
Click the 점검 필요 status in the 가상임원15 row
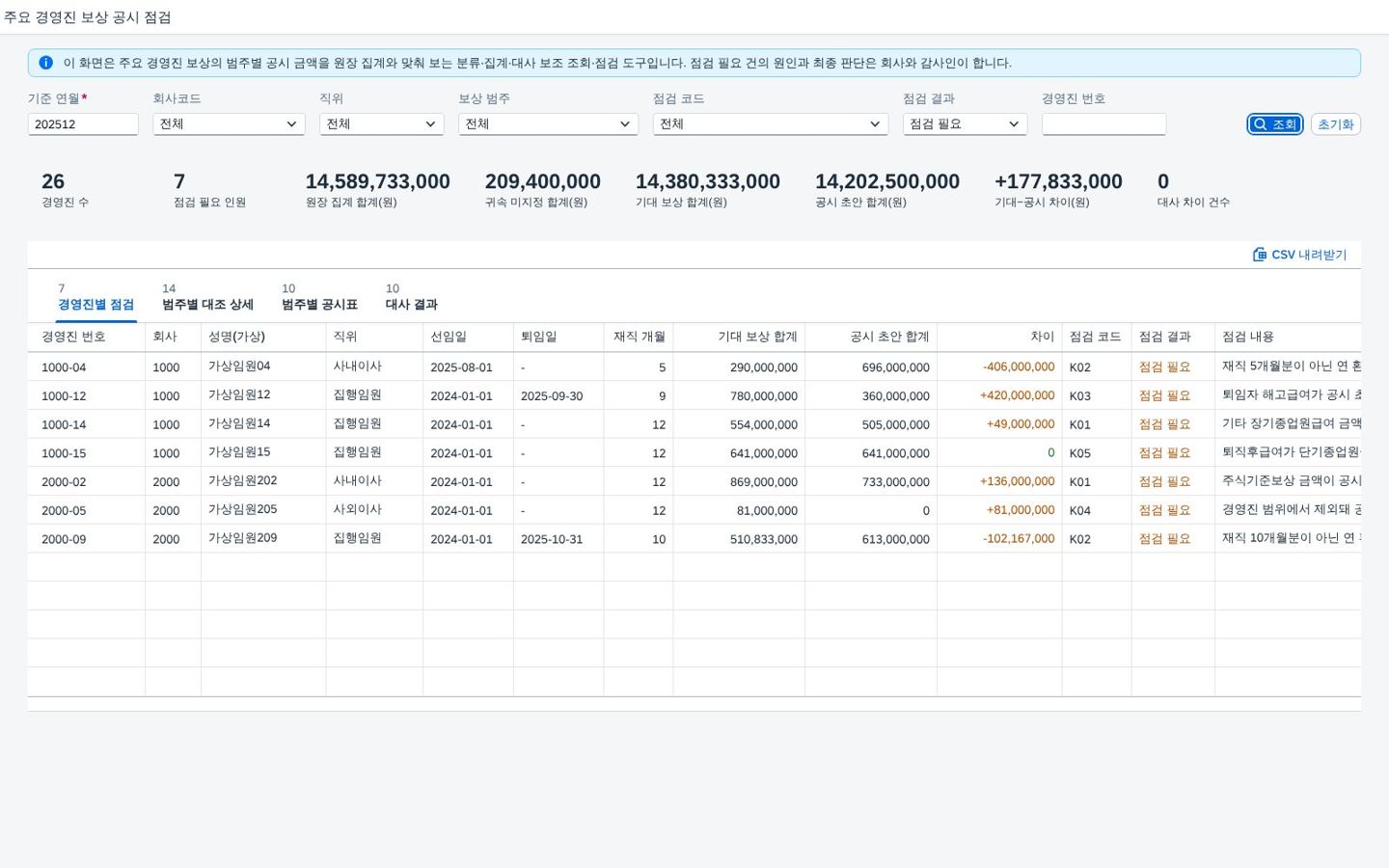[x=1164, y=453]
